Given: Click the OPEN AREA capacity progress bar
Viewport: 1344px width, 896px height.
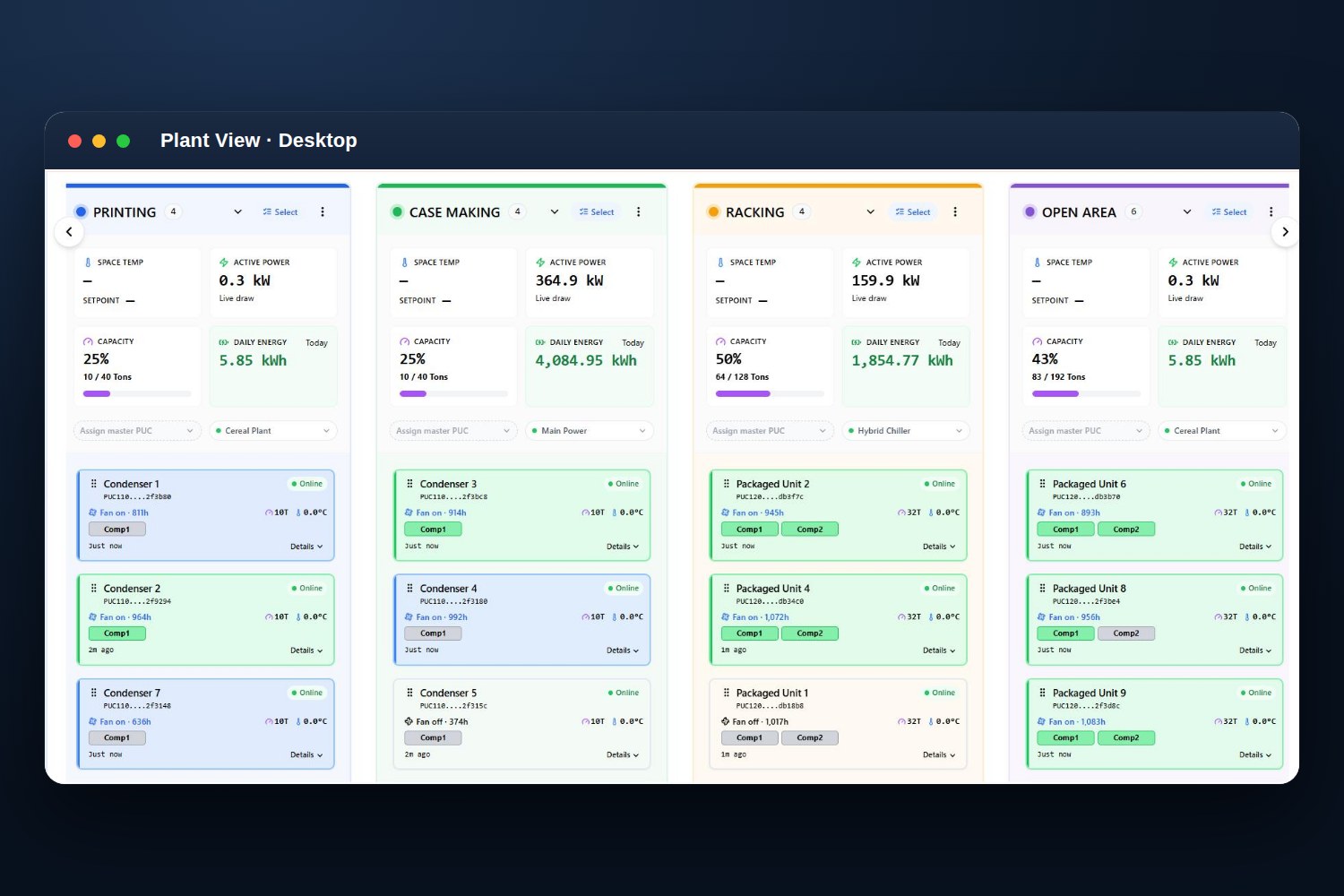Looking at the screenshot, I should (x=1086, y=393).
